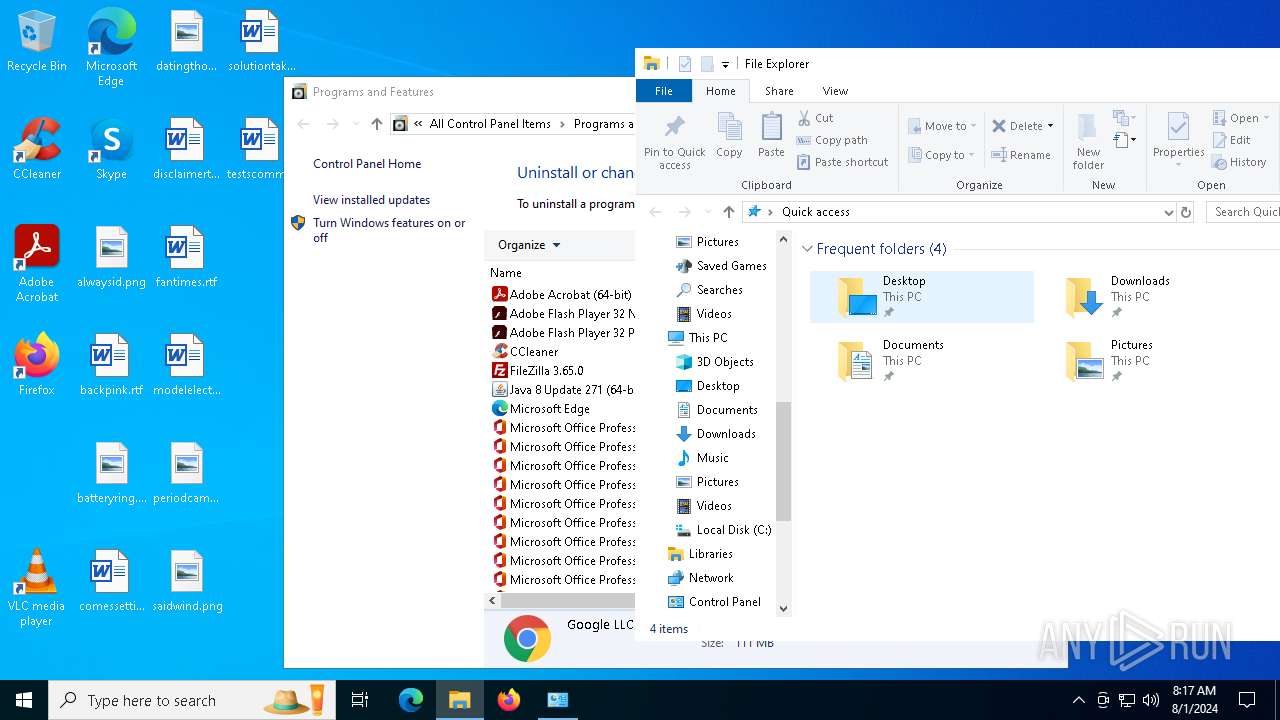Open the Move to dropdown
1280x720 pixels.
click(x=942, y=126)
